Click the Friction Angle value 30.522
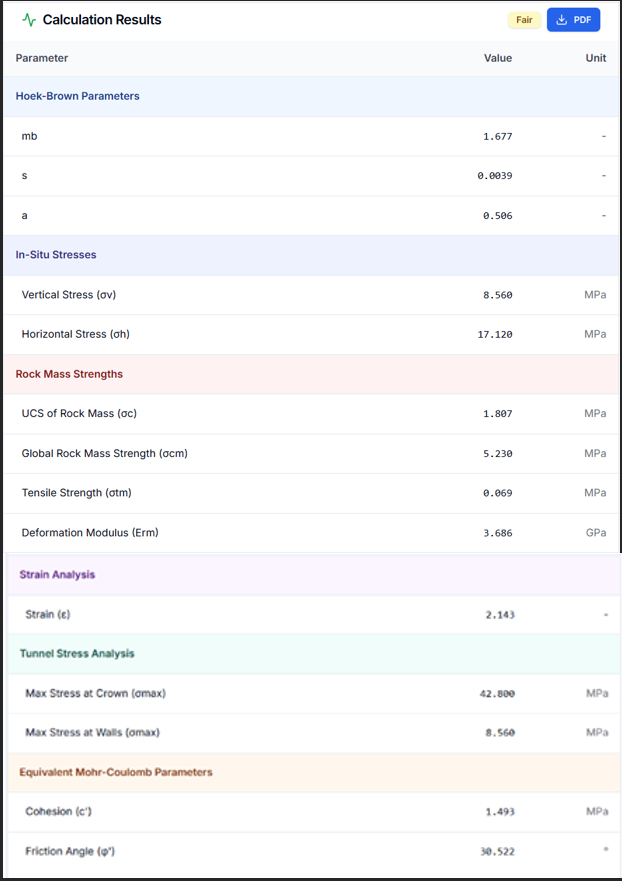 [497, 851]
